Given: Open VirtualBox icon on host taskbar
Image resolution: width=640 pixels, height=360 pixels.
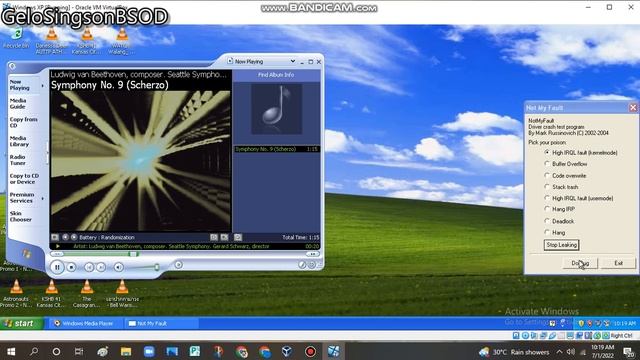Looking at the screenshot, I should [287, 351].
